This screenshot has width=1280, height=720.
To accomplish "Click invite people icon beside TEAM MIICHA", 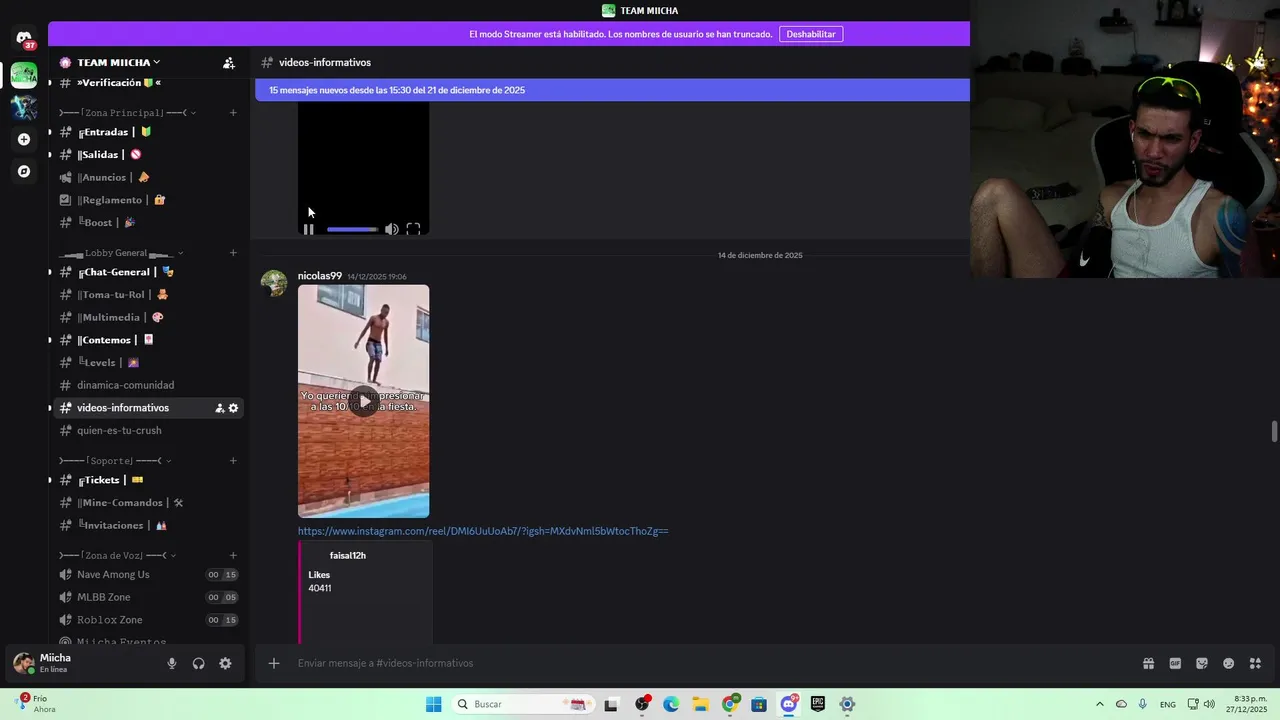I will (x=229, y=62).
